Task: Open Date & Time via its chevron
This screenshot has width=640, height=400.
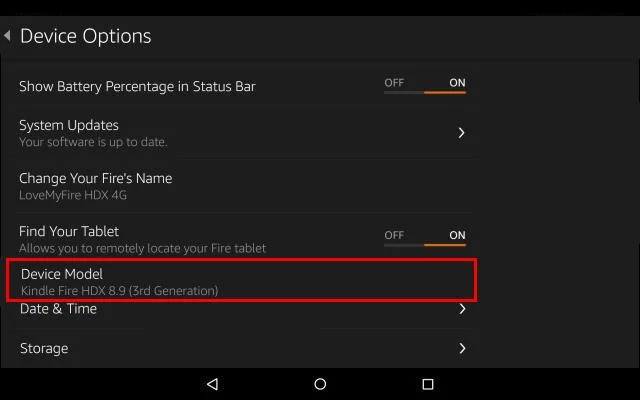Action: tap(462, 309)
